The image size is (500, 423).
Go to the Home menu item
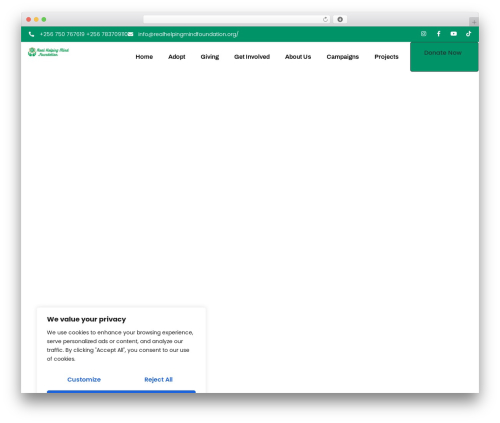coord(144,57)
